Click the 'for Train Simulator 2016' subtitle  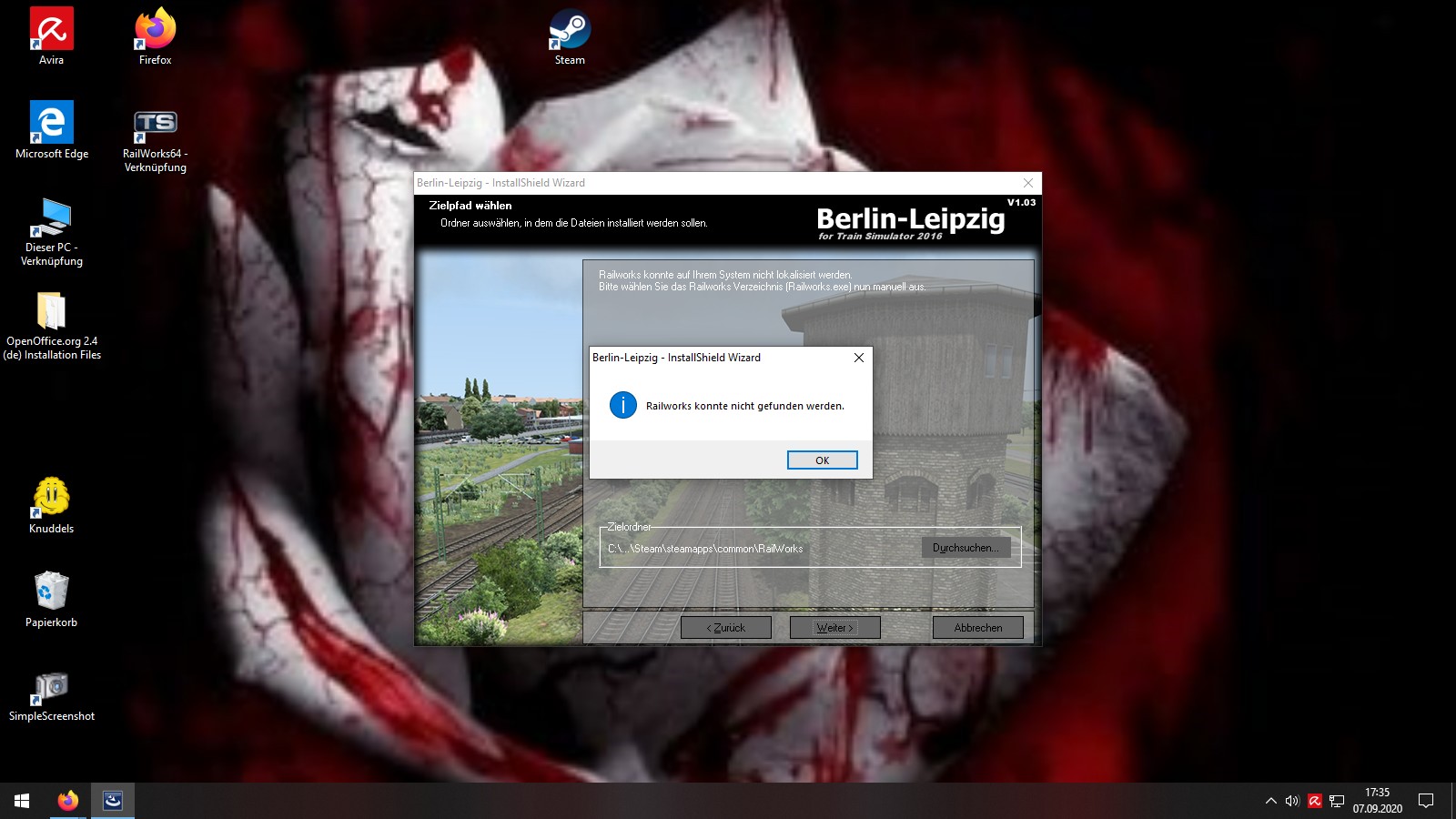tap(880, 237)
